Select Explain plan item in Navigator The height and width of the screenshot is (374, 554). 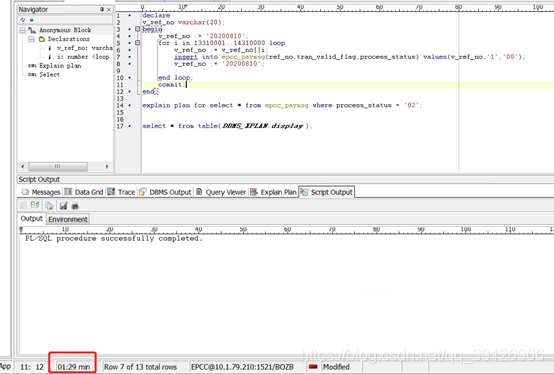[x=60, y=66]
